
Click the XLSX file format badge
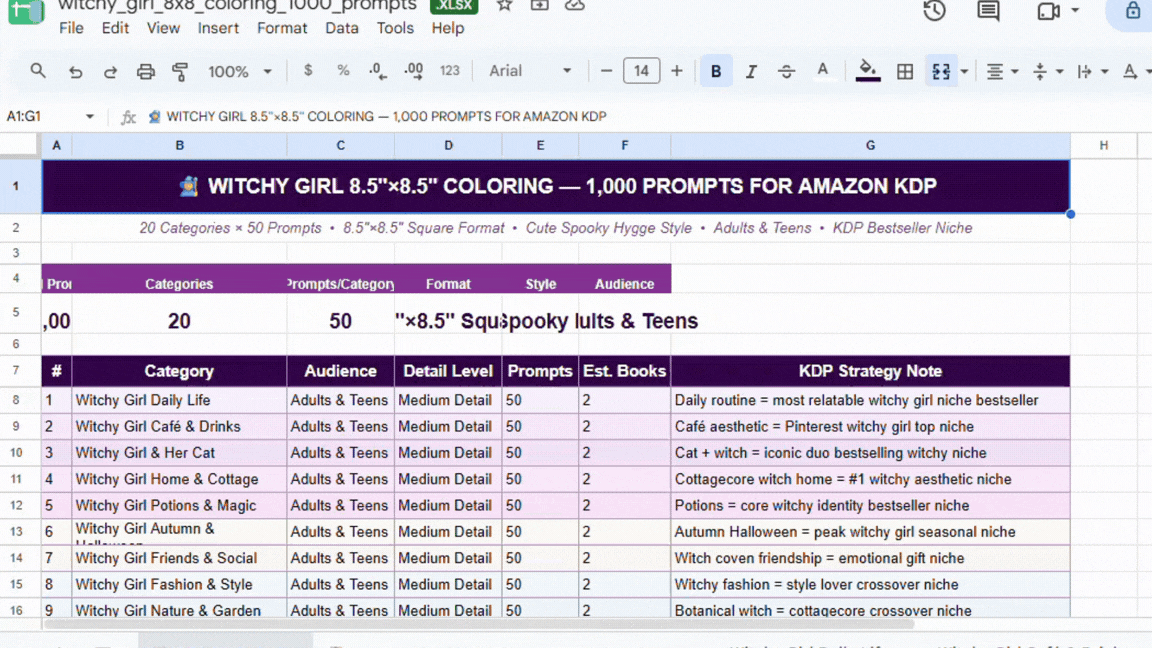click(x=454, y=6)
